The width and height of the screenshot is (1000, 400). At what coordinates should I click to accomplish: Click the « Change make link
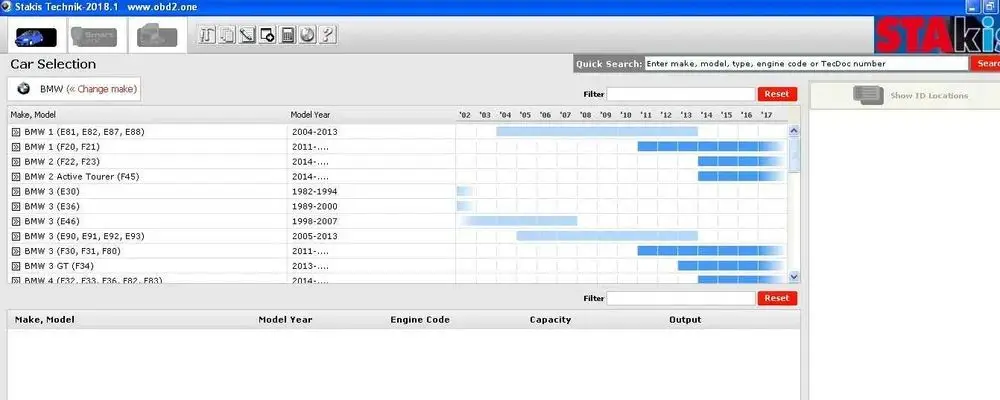102,89
